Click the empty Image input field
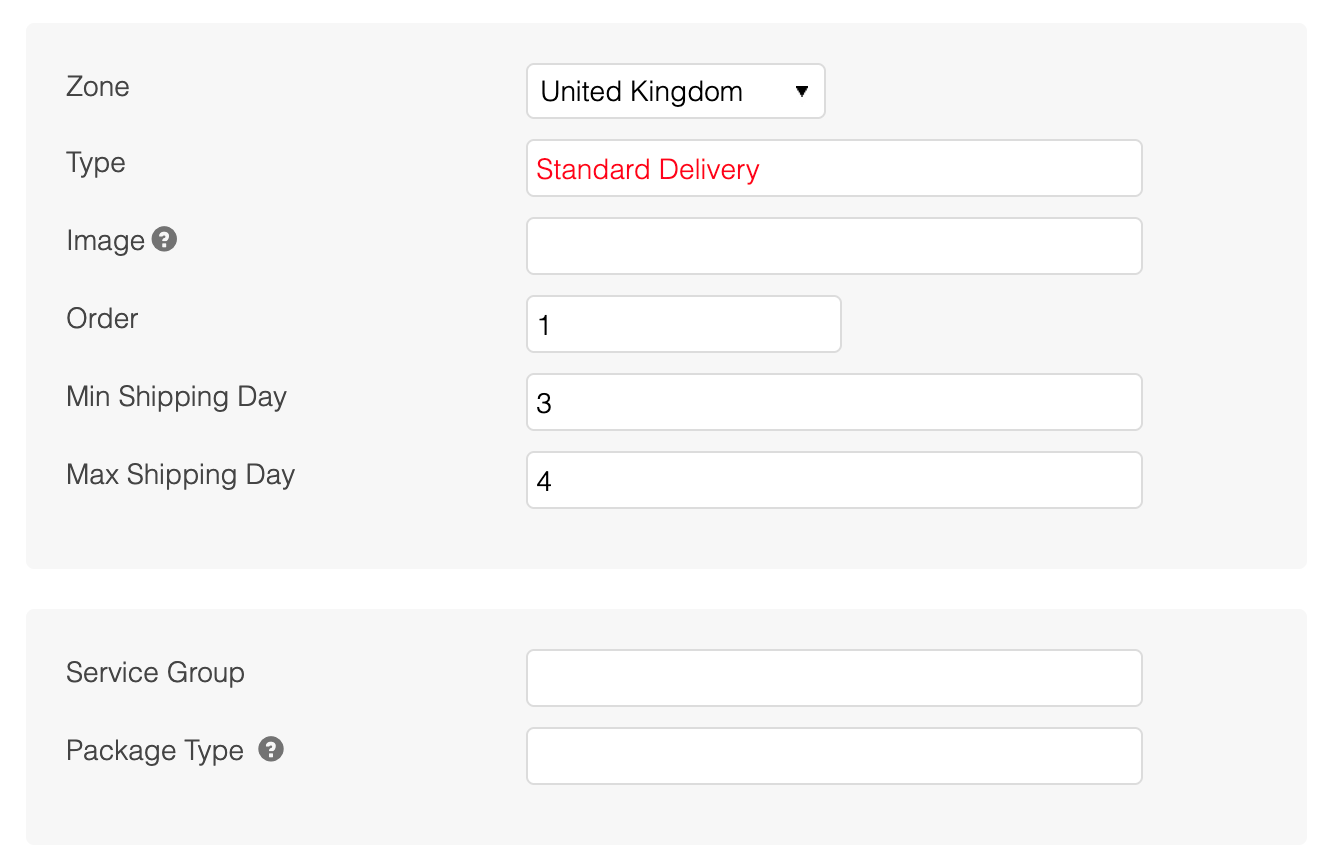 tap(833, 246)
